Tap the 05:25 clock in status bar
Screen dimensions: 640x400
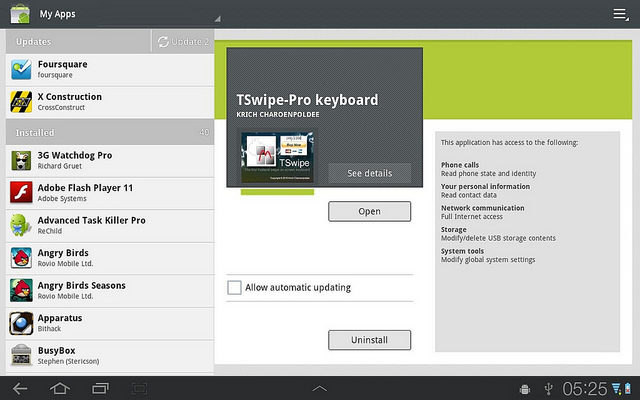(x=585, y=389)
